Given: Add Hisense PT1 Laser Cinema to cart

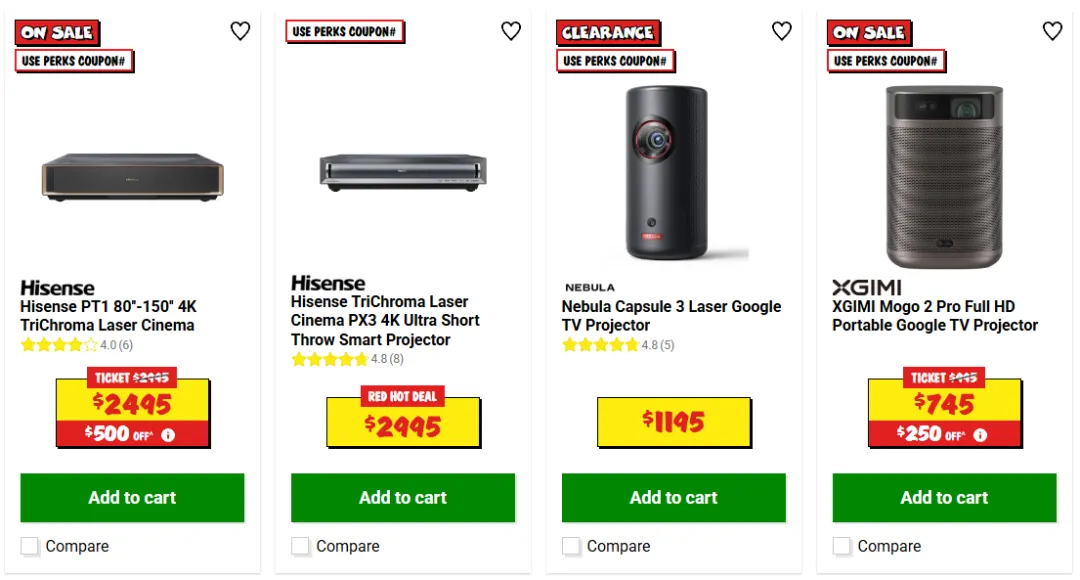Looking at the screenshot, I should pyautogui.click(x=132, y=497).
